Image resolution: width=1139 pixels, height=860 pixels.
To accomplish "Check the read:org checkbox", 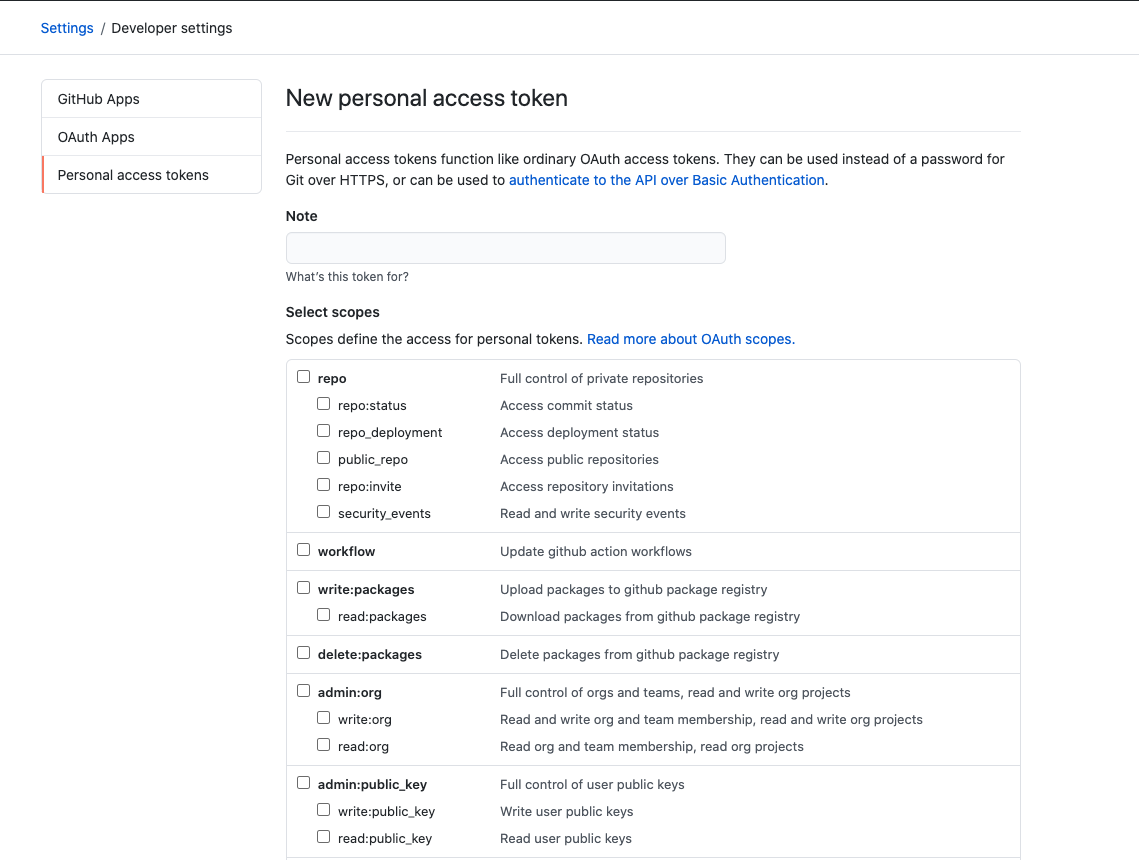I will [323, 745].
